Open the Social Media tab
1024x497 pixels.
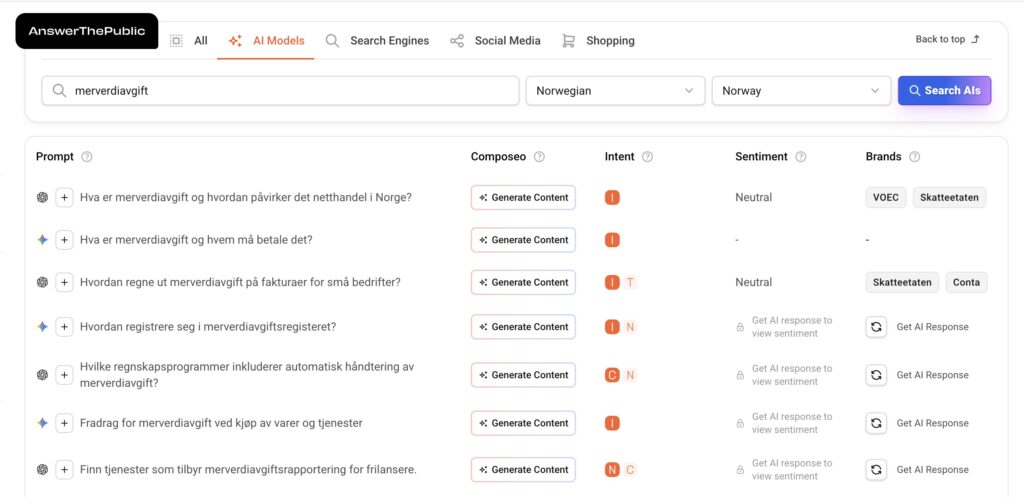click(x=495, y=40)
